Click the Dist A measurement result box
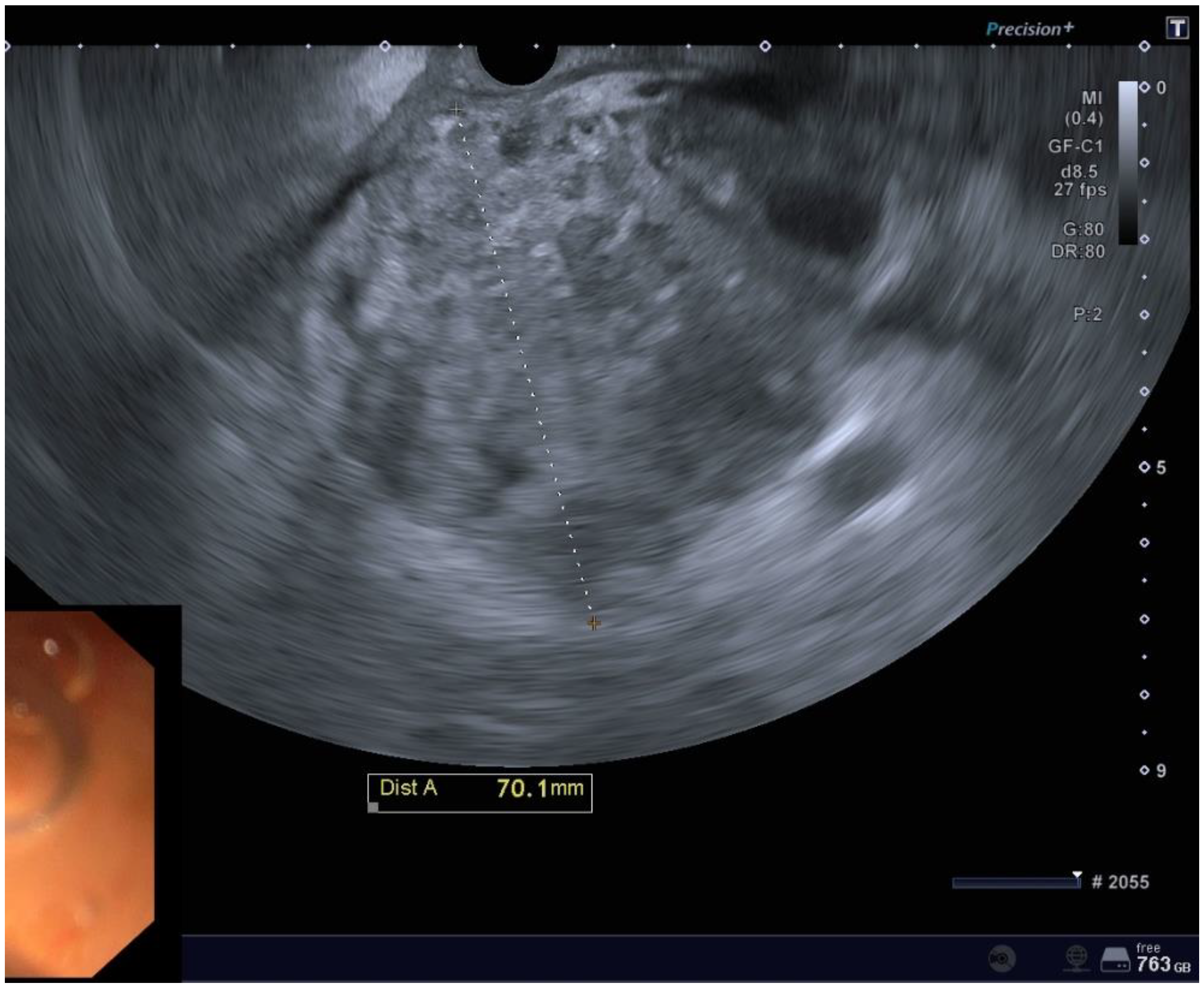 coord(480,793)
